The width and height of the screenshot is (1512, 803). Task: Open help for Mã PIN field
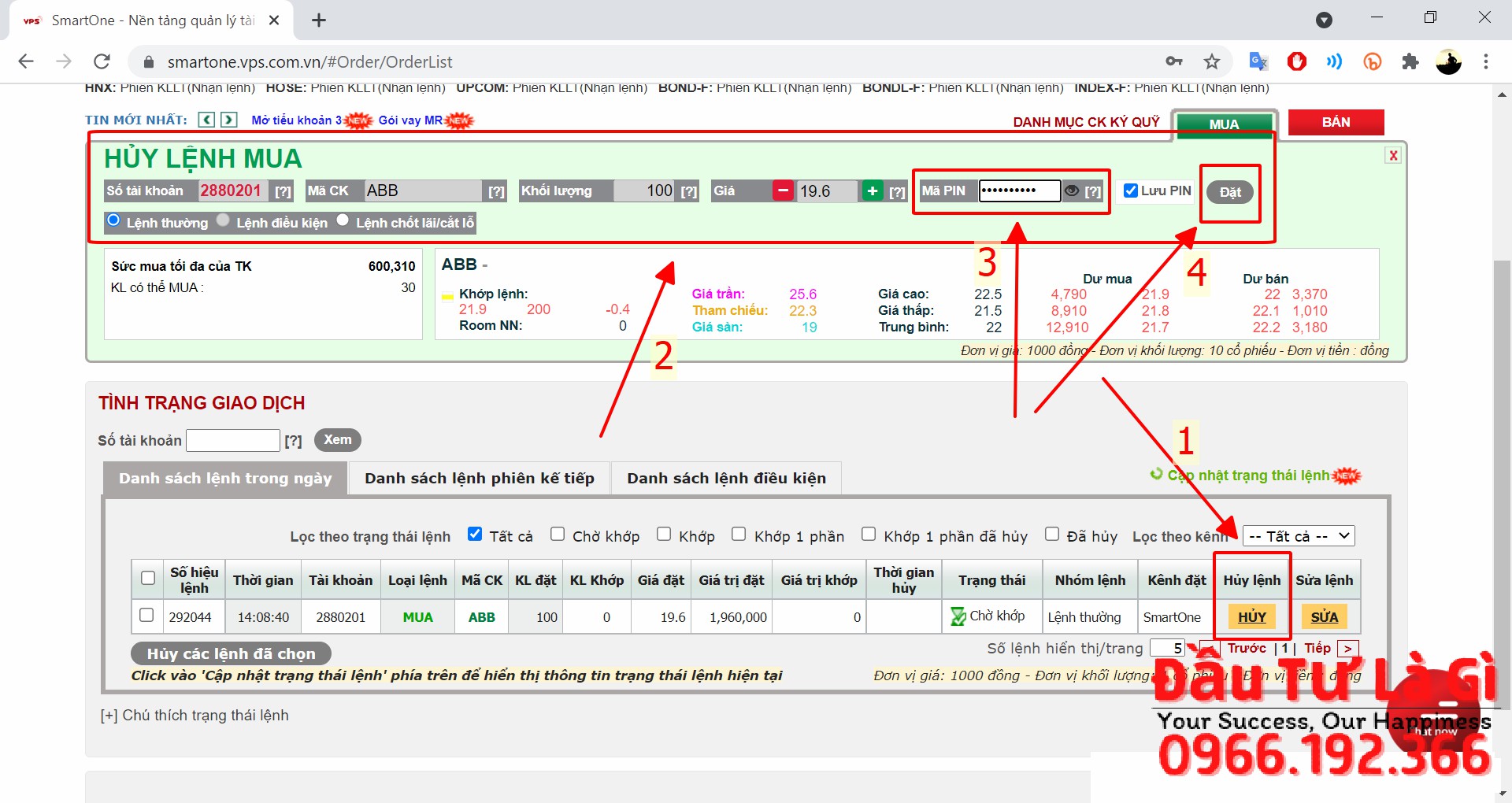pos(1093,191)
